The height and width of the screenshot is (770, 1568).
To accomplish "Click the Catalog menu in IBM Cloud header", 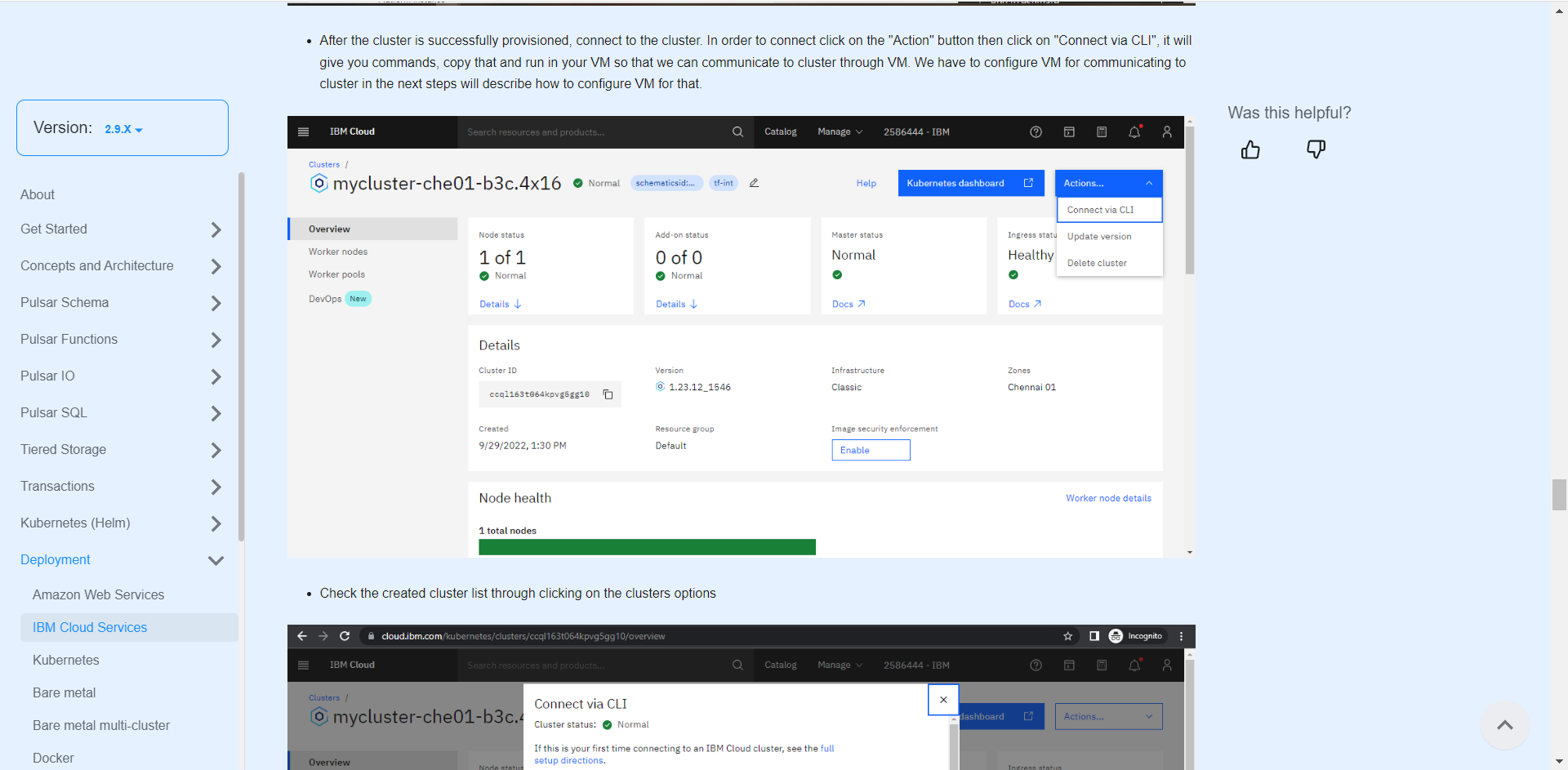I will click(x=780, y=131).
